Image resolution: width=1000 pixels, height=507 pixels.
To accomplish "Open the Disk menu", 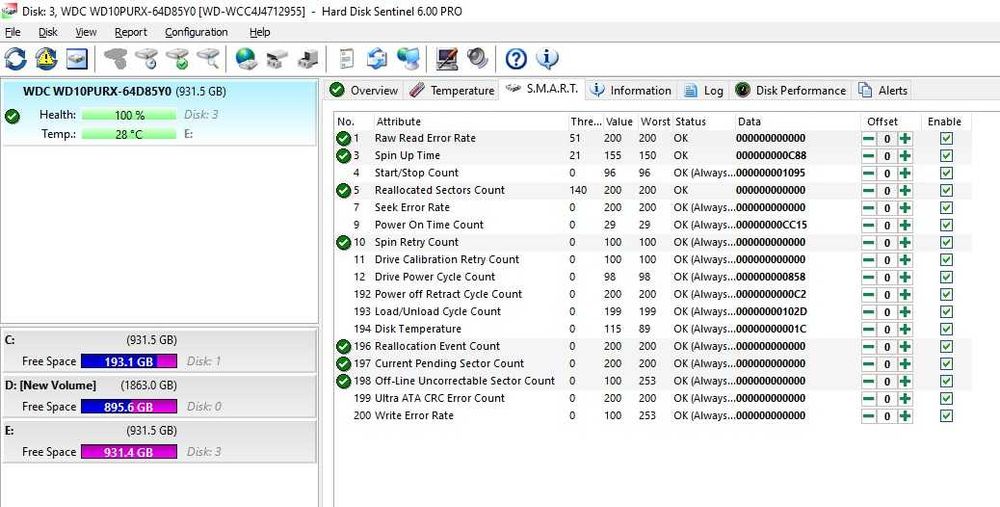I will pos(48,32).
